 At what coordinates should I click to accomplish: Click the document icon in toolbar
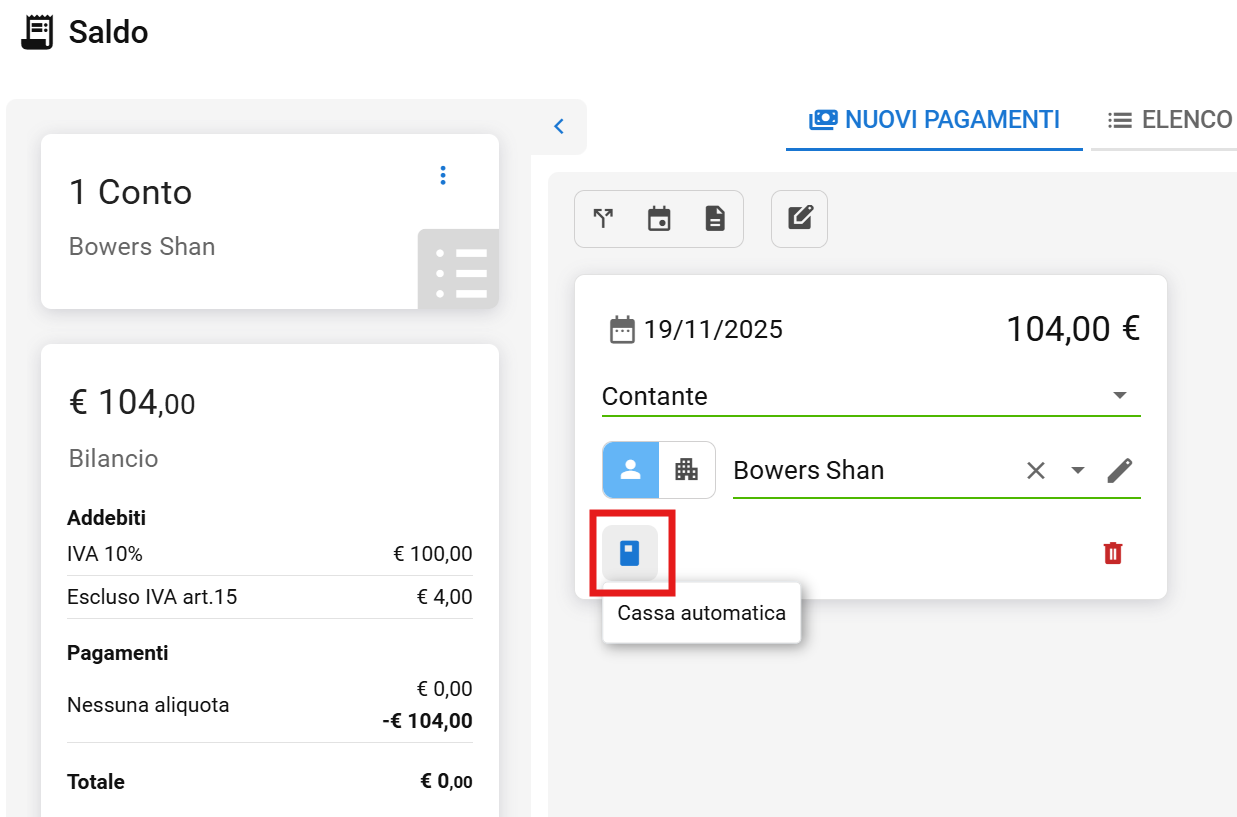point(715,219)
